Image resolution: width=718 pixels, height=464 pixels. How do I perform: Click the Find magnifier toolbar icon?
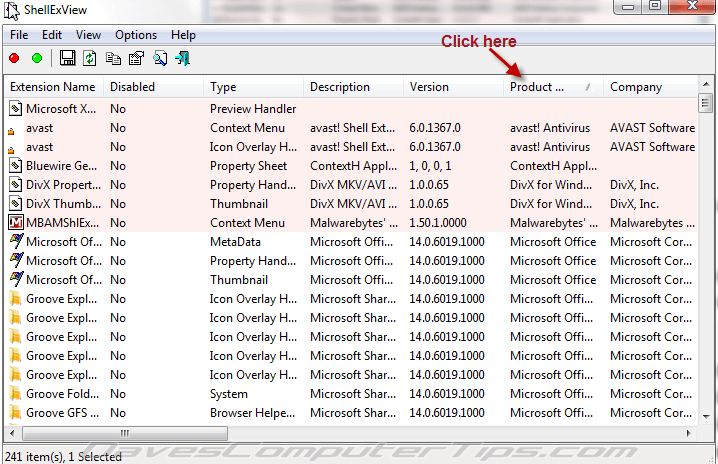[x=160, y=58]
